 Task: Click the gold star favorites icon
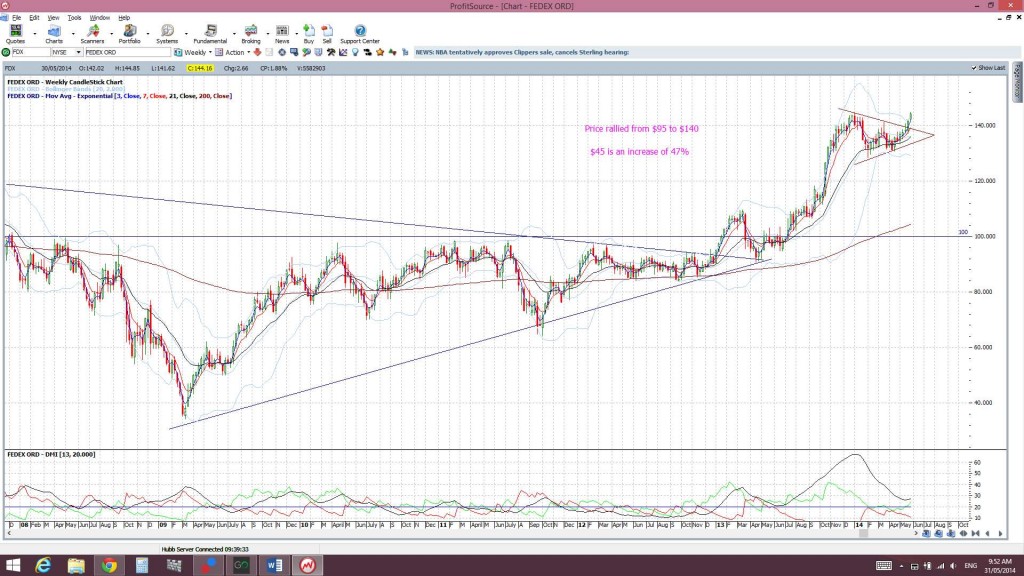tap(380, 52)
